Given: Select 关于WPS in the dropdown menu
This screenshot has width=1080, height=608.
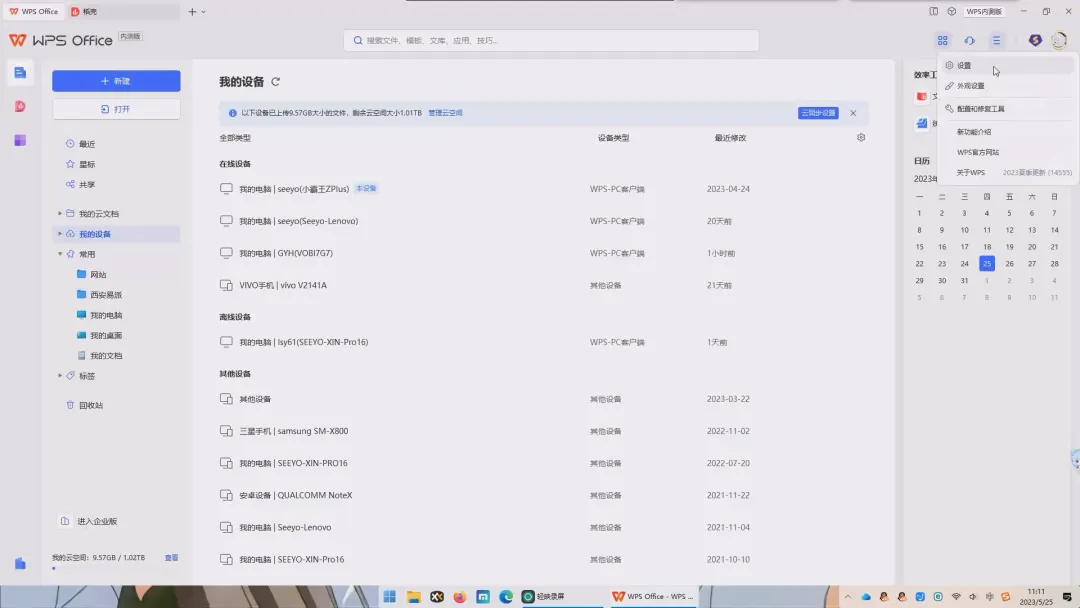Looking at the screenshot, I should 1006,173.
